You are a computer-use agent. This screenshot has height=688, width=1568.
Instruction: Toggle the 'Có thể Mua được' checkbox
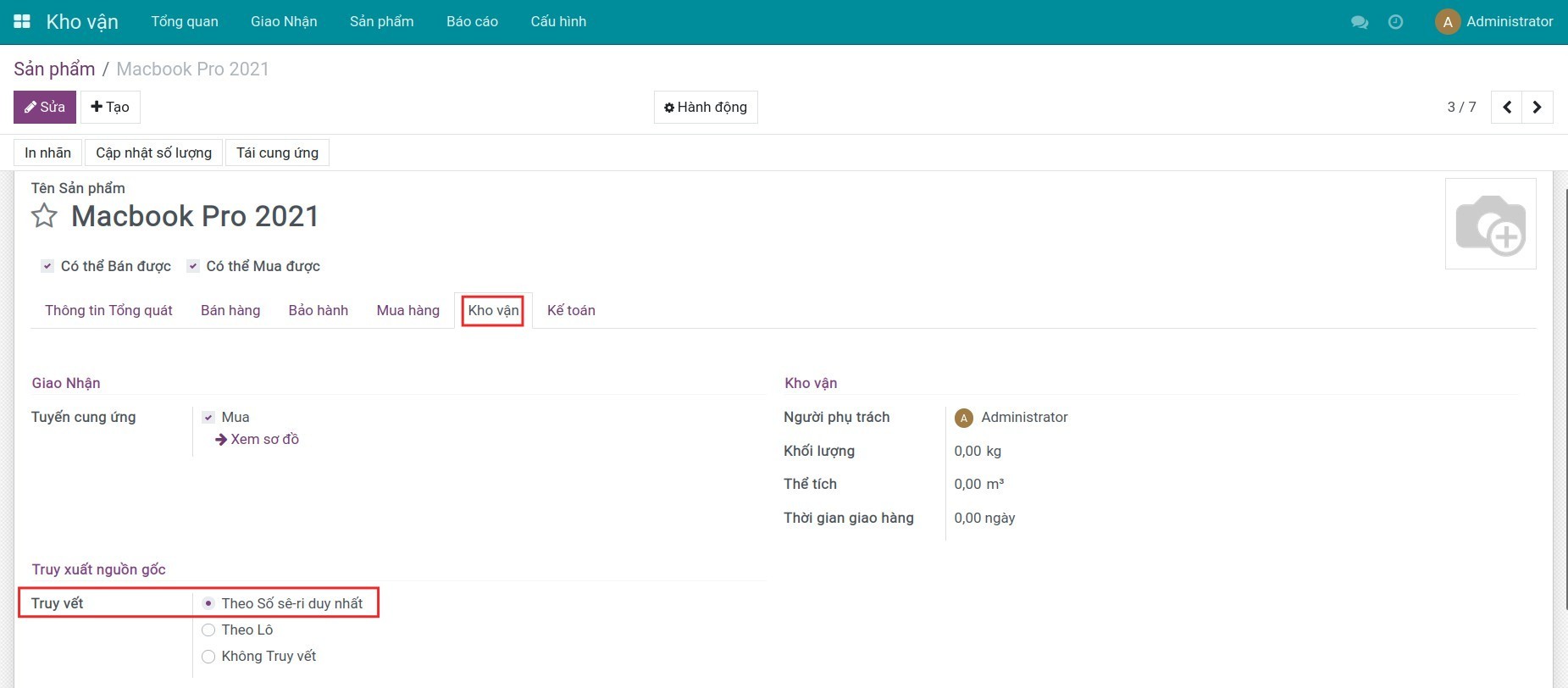pos(193,266)
